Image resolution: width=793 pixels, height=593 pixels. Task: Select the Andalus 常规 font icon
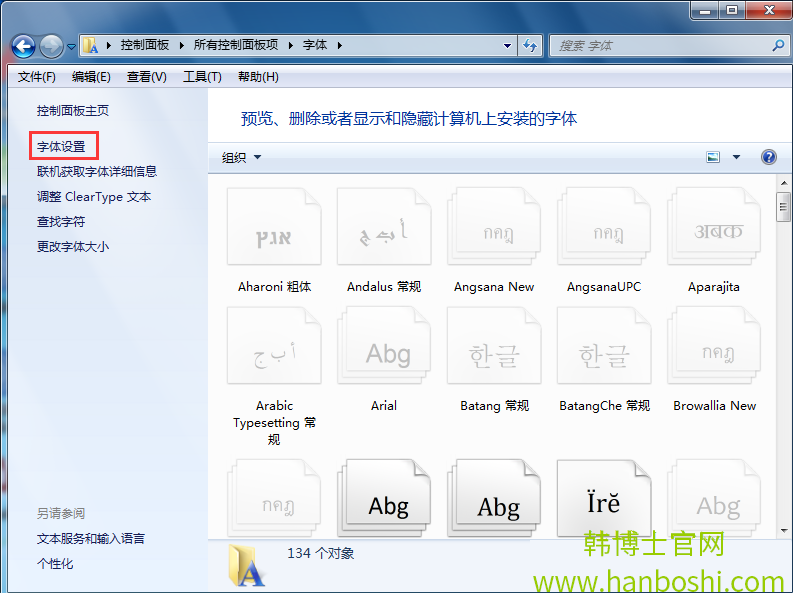click(384, 226)
